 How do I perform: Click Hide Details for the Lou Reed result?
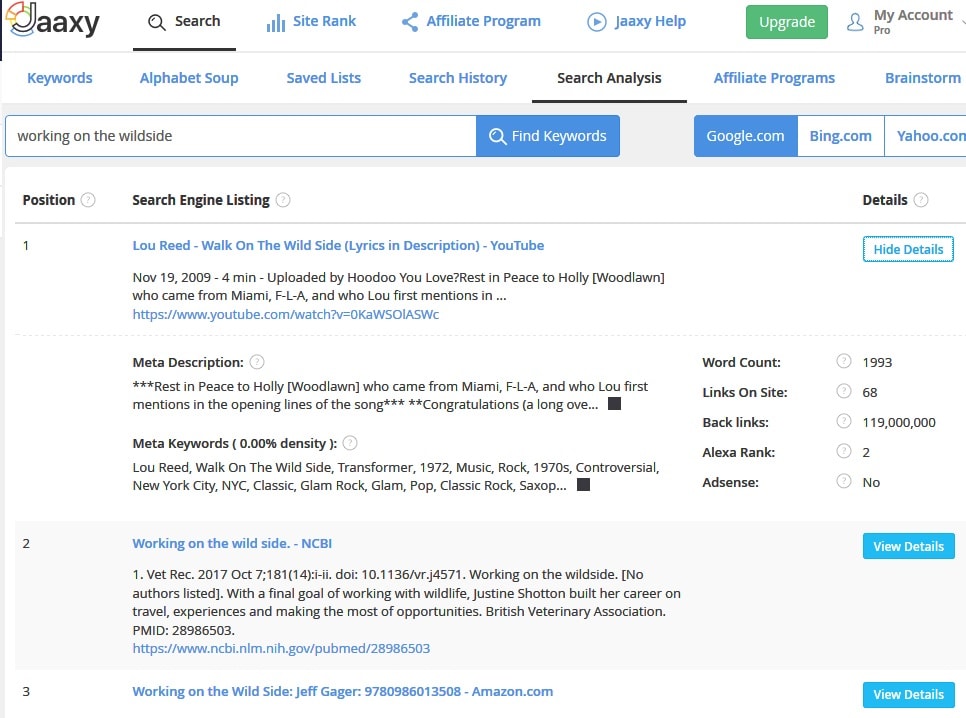click(x=908, y=249)
